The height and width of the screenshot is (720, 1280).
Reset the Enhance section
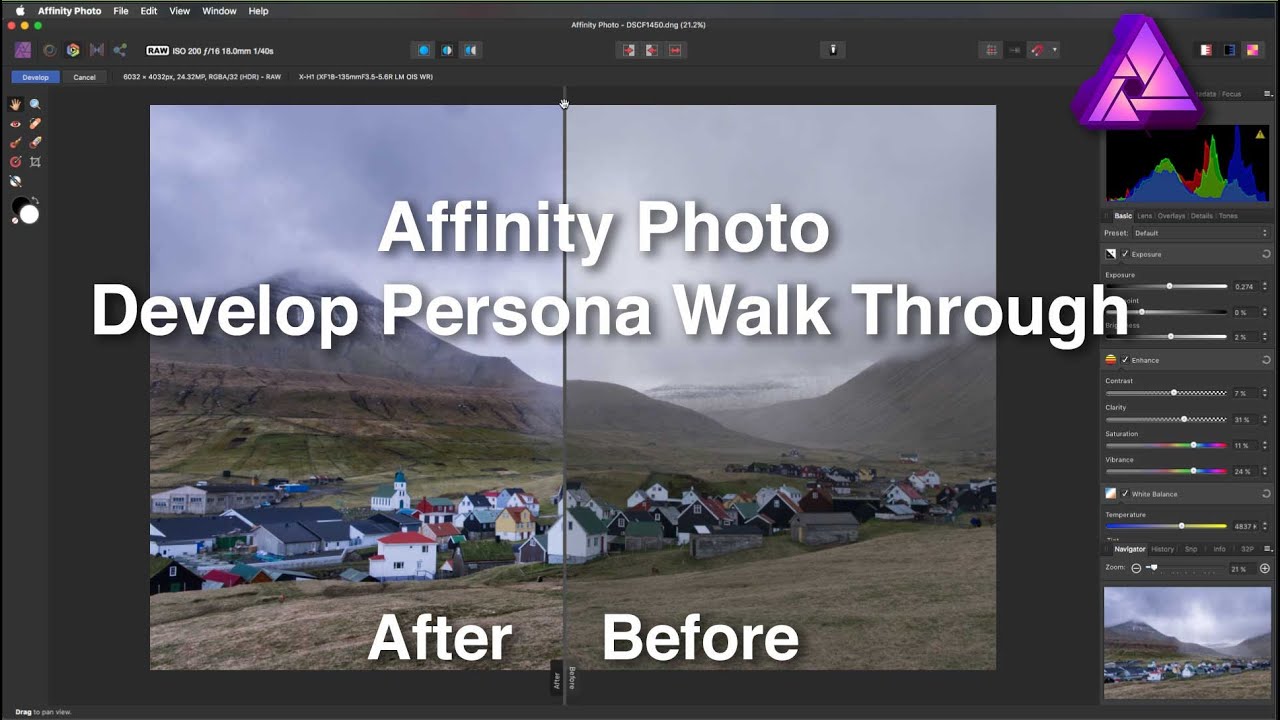(1266, 360)
